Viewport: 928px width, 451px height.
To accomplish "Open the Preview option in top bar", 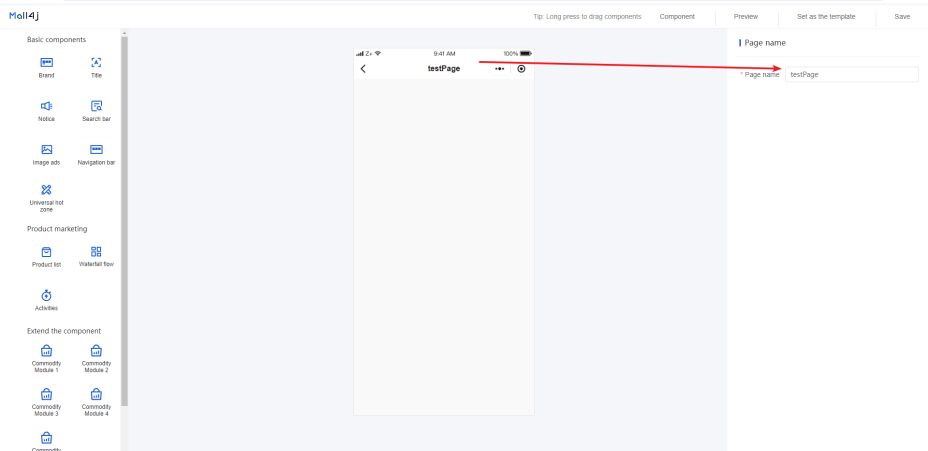I will point(746,17).
